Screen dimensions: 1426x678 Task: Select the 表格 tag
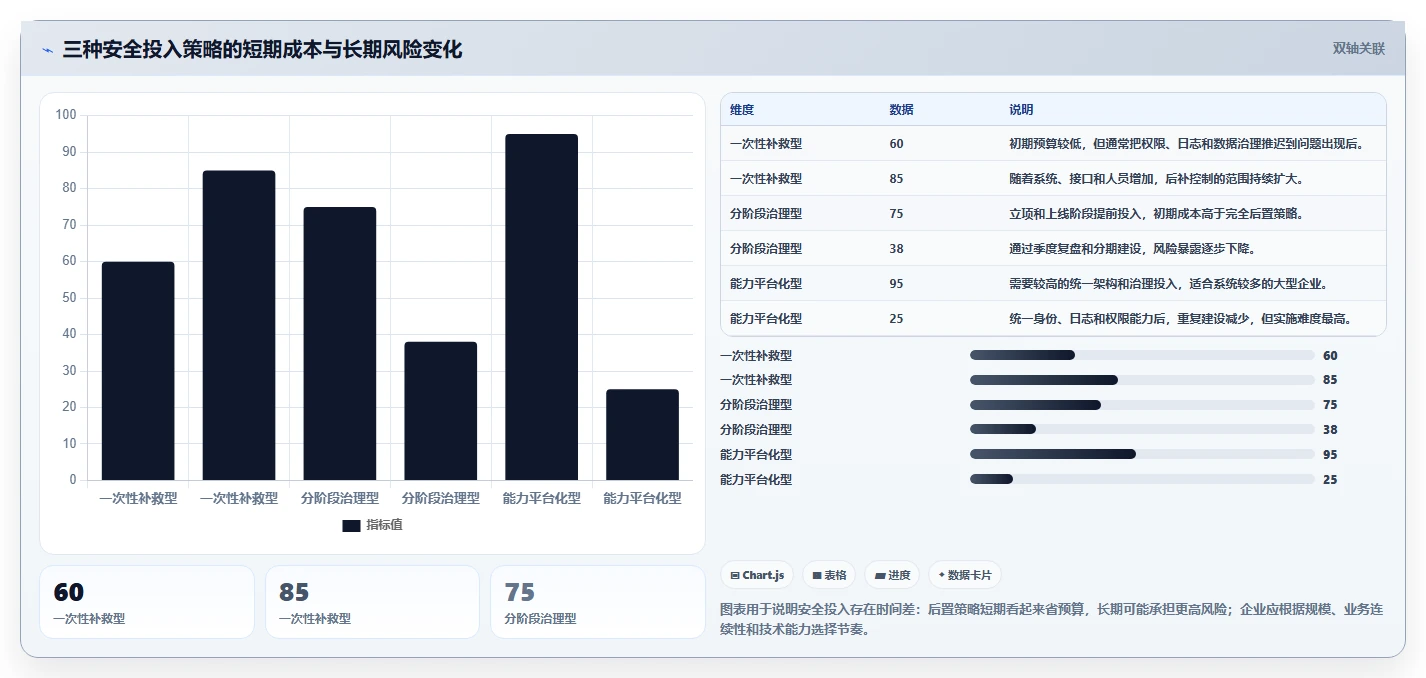coord(829,575)
